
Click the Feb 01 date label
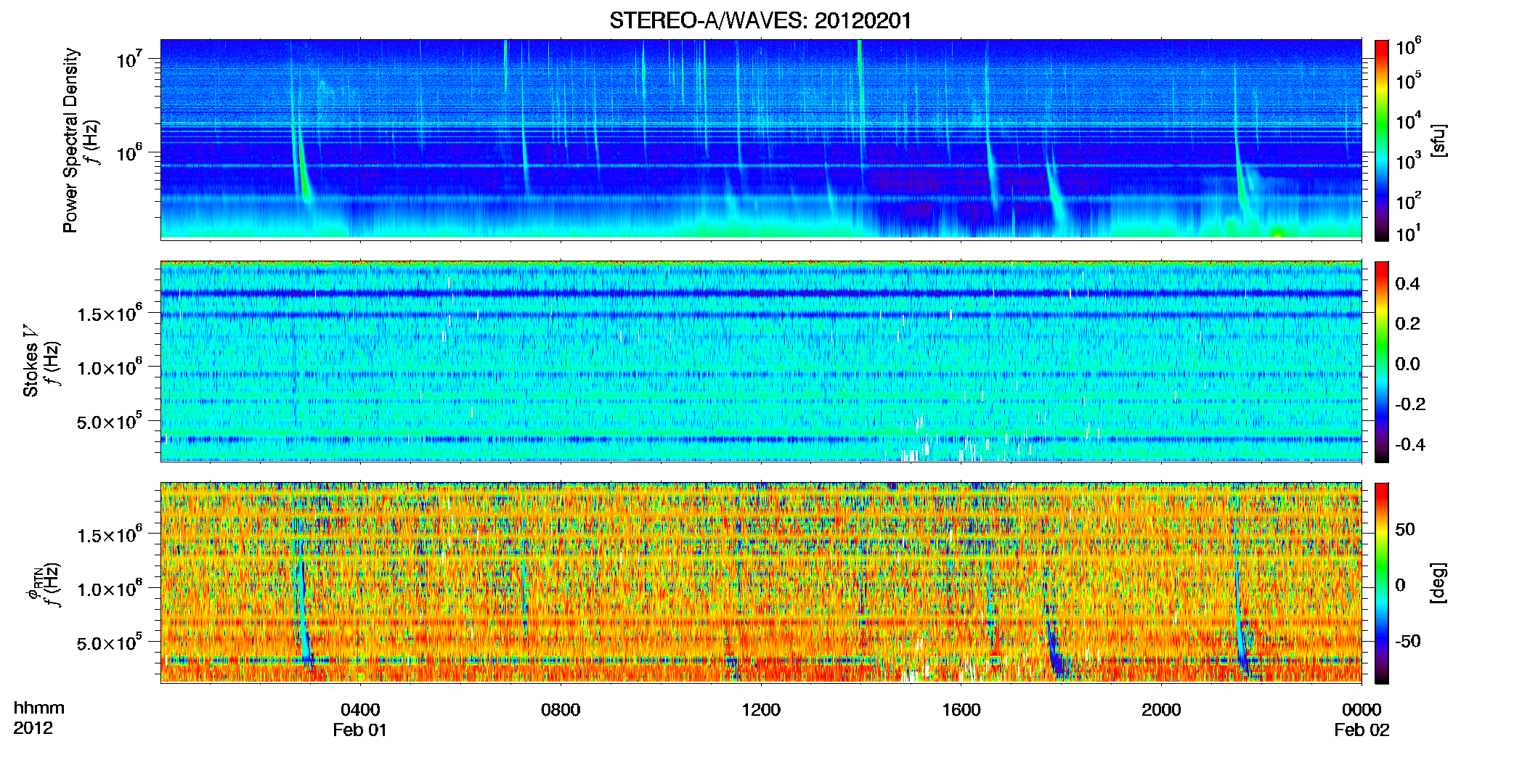click(360, 730)
